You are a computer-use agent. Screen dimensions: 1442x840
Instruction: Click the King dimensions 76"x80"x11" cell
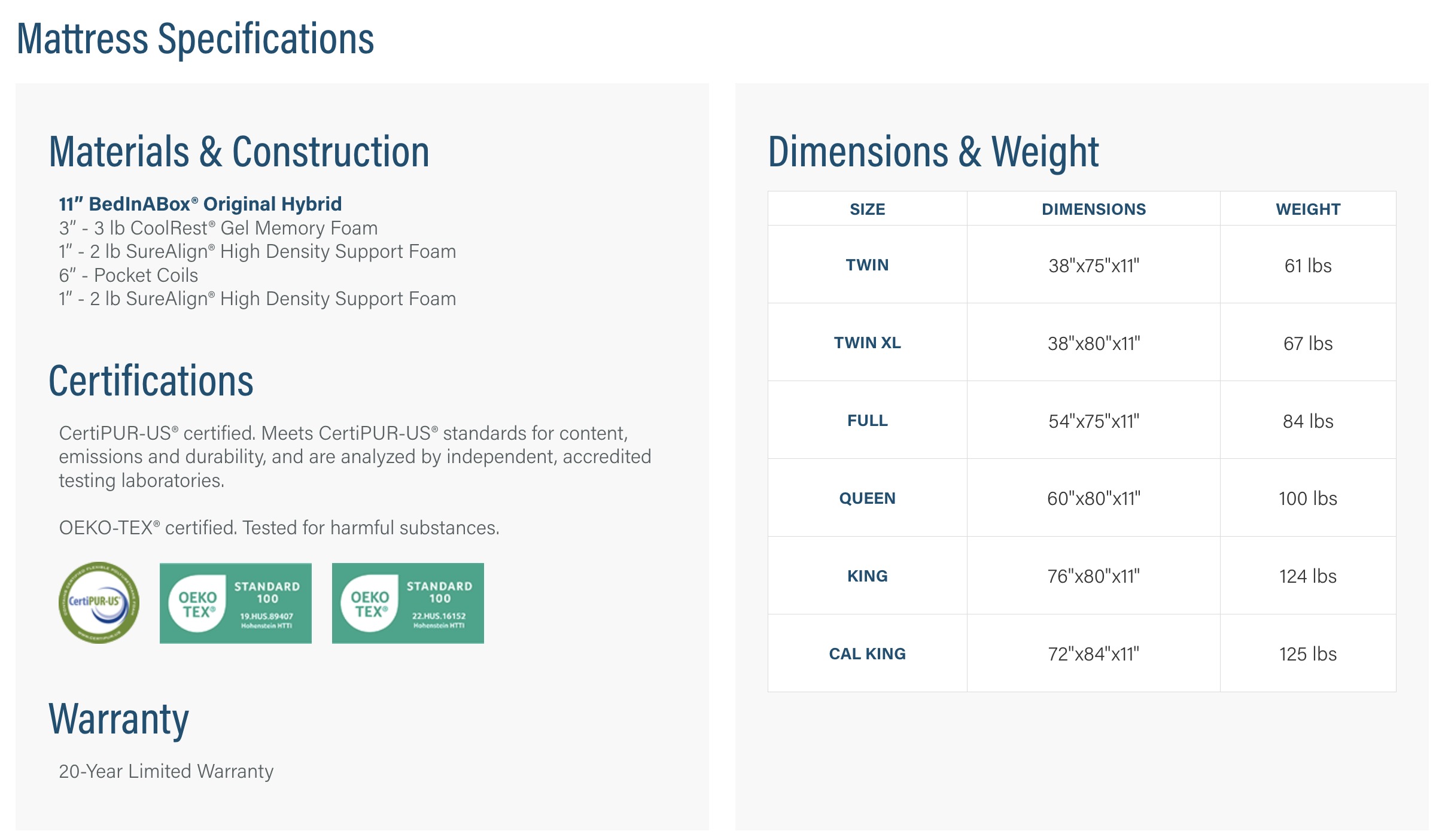tap(1094, 576)
